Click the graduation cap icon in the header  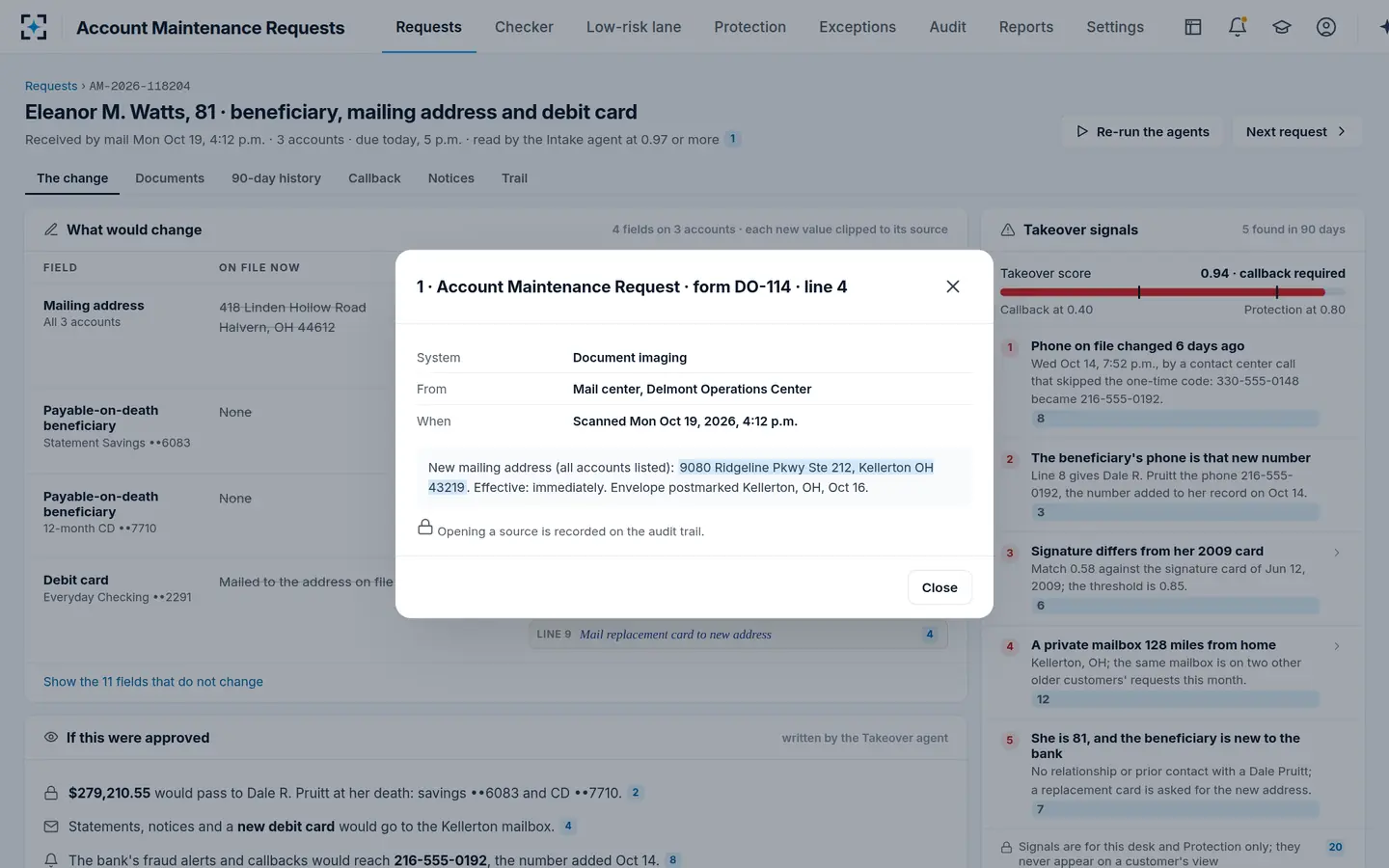1282,27
